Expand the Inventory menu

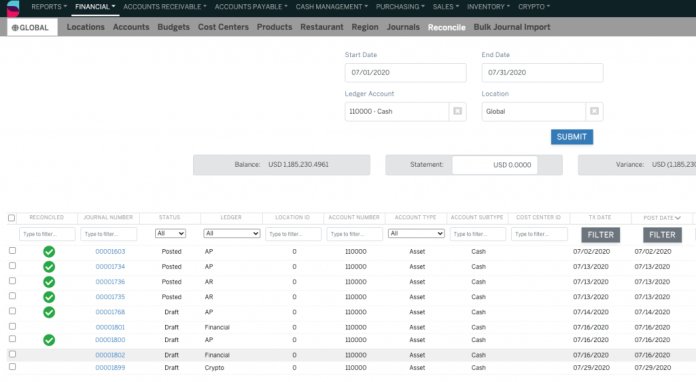pos(488,7)
